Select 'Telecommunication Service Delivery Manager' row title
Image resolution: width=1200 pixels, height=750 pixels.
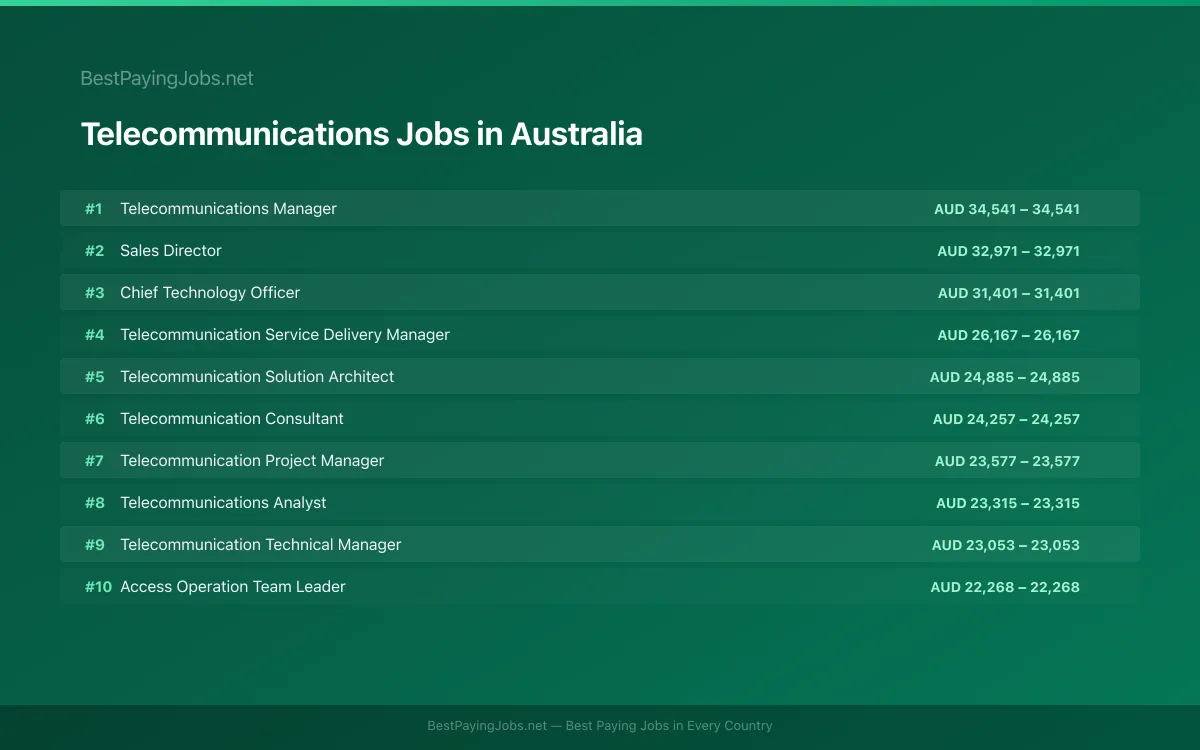click(285, 335)
